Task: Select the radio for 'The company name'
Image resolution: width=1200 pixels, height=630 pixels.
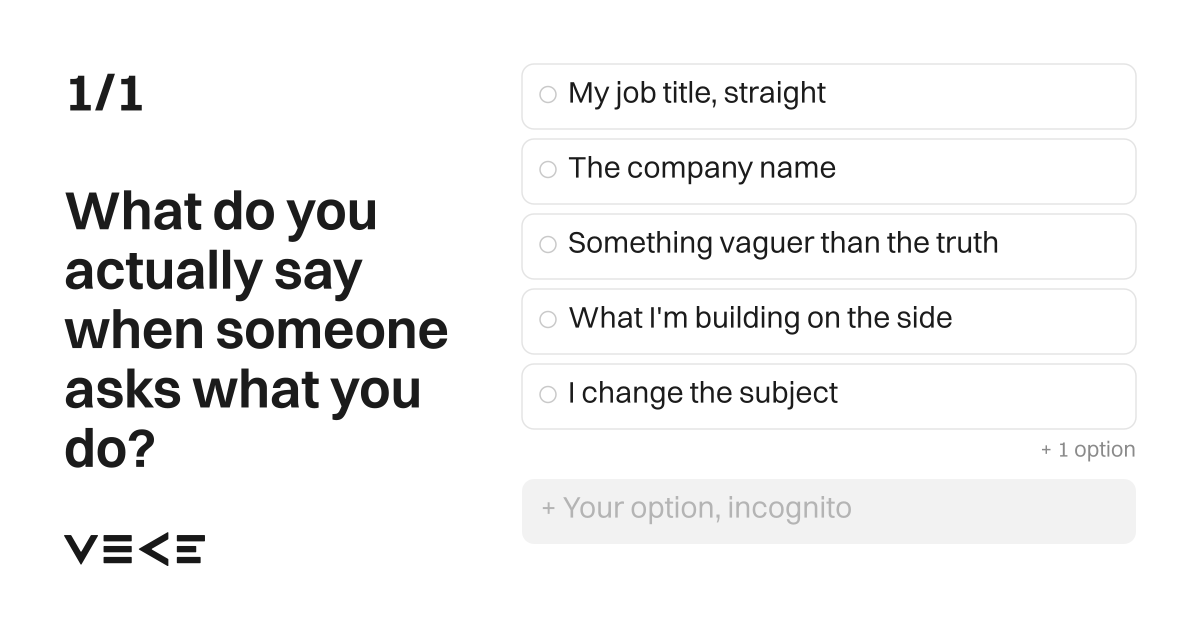Action: pyautogui.click(x=548, y=170)
